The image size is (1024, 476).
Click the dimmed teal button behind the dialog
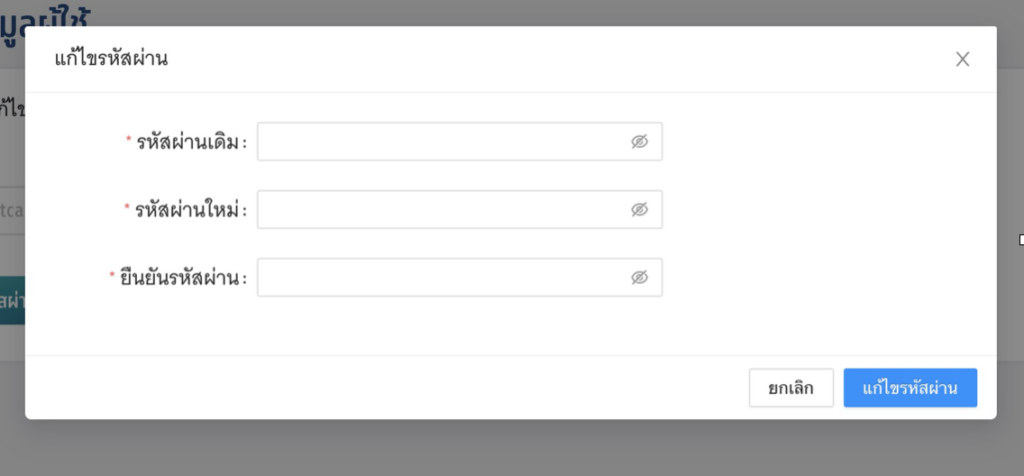[12, 300]
